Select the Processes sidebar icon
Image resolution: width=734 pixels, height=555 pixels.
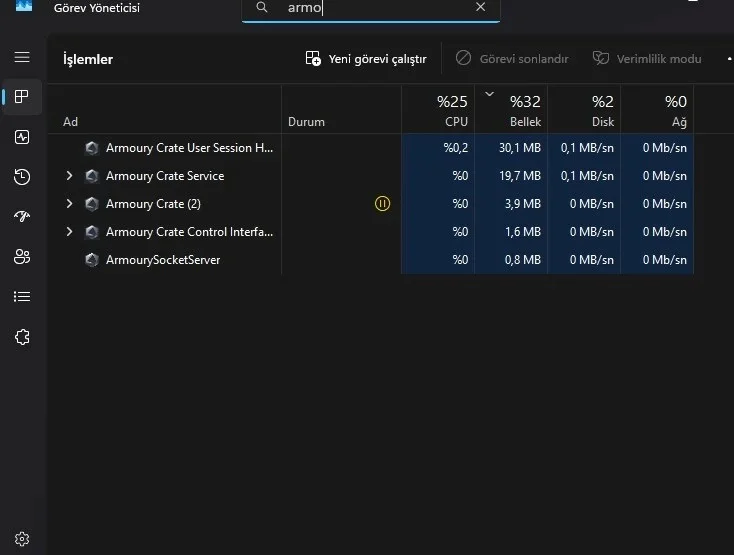coord(22,97)
